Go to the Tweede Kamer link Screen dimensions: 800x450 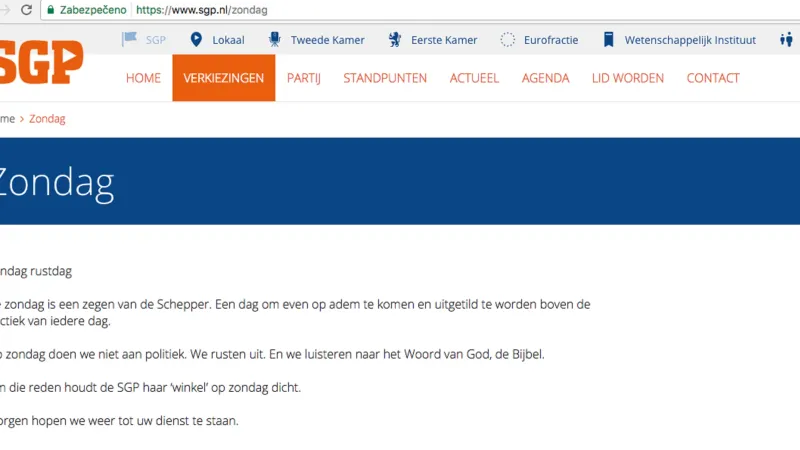click(328, 40)
